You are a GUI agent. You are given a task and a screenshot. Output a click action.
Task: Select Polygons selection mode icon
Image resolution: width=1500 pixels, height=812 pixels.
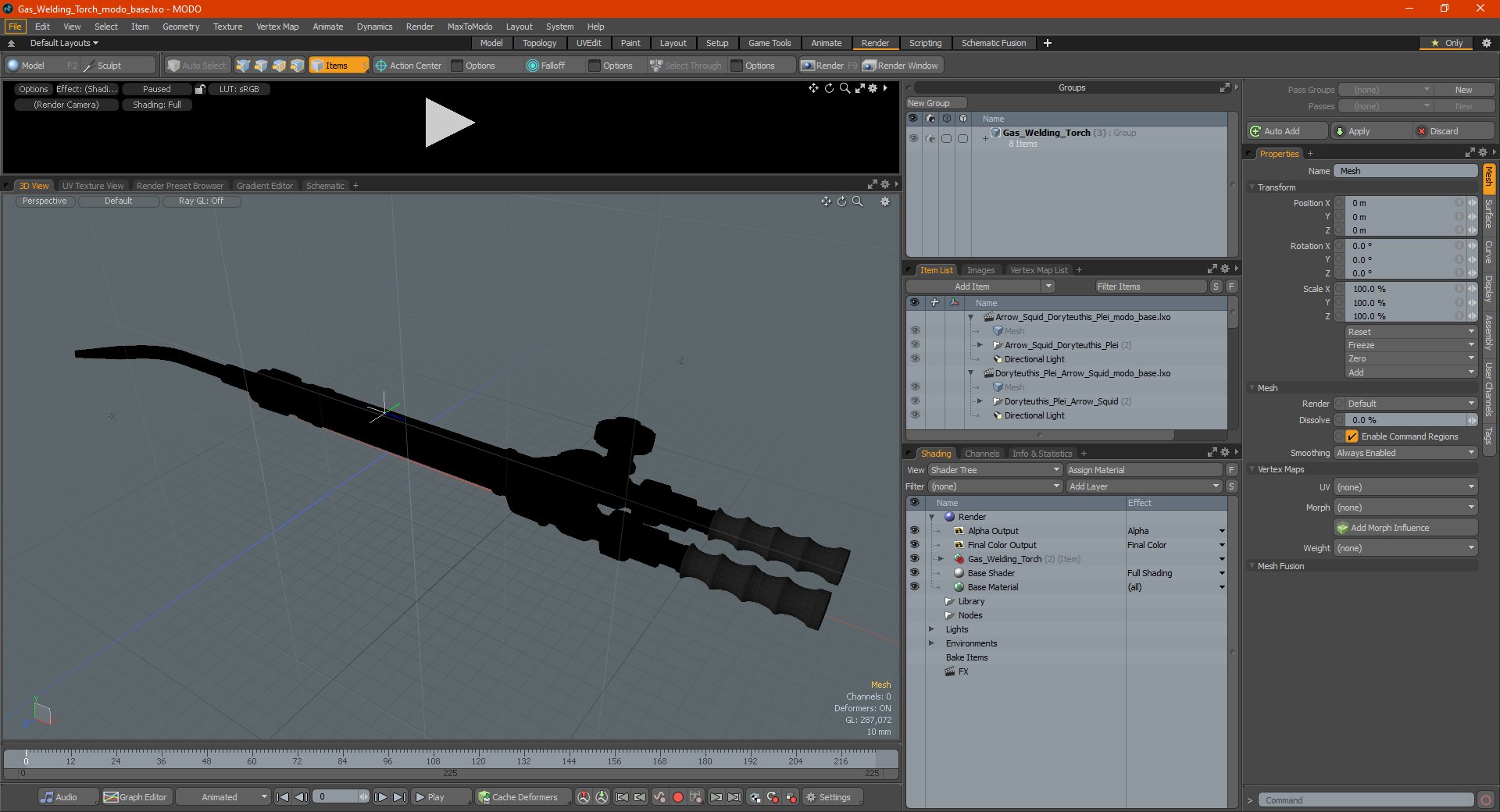tap(279, 66)
